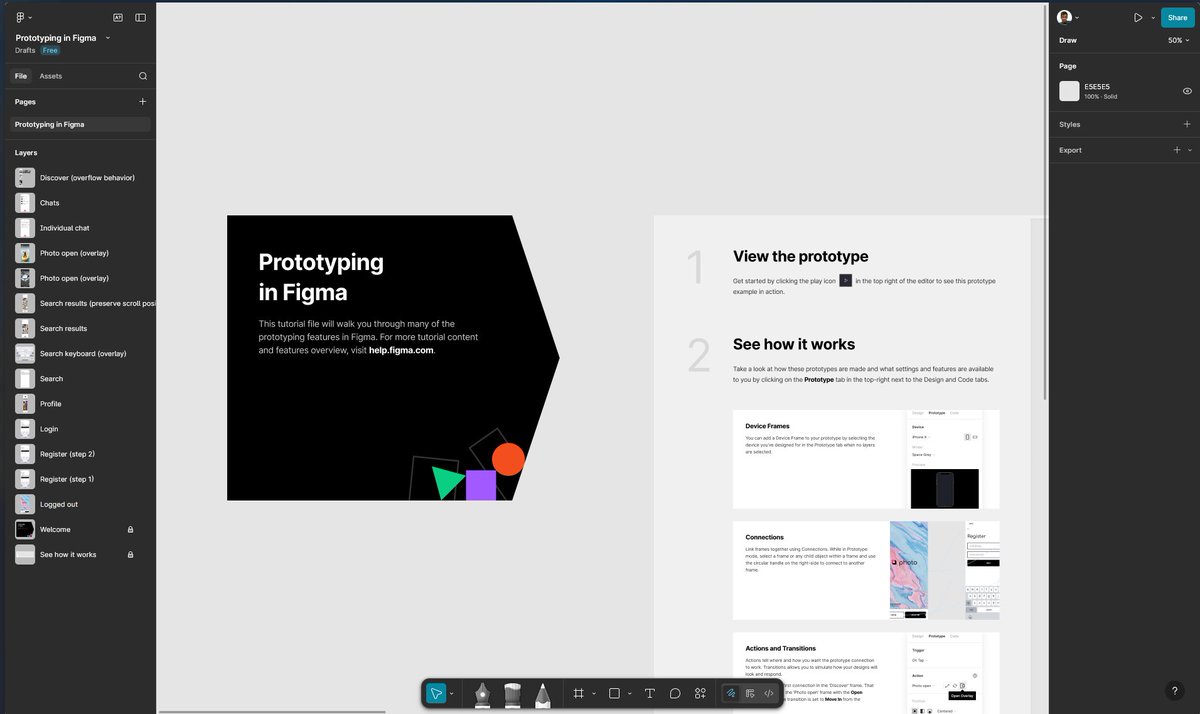The height and width of the screenshot is (714, 1200).
Task: Click the Share button
Action: pos(1177,17)
